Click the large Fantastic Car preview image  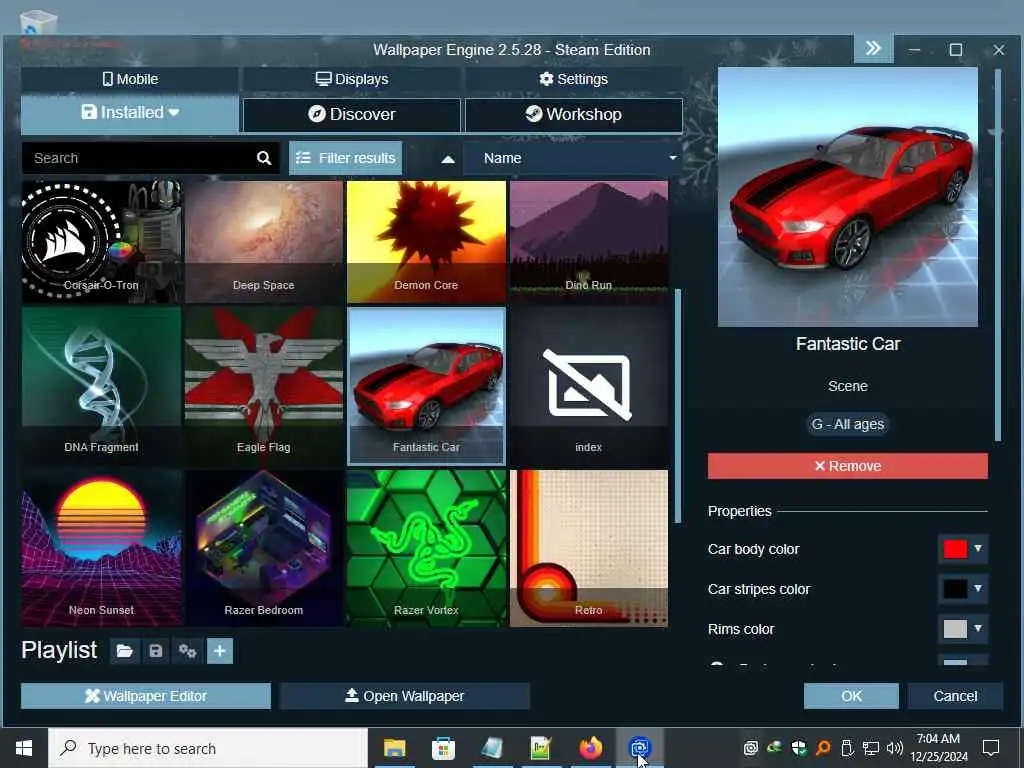848,197
